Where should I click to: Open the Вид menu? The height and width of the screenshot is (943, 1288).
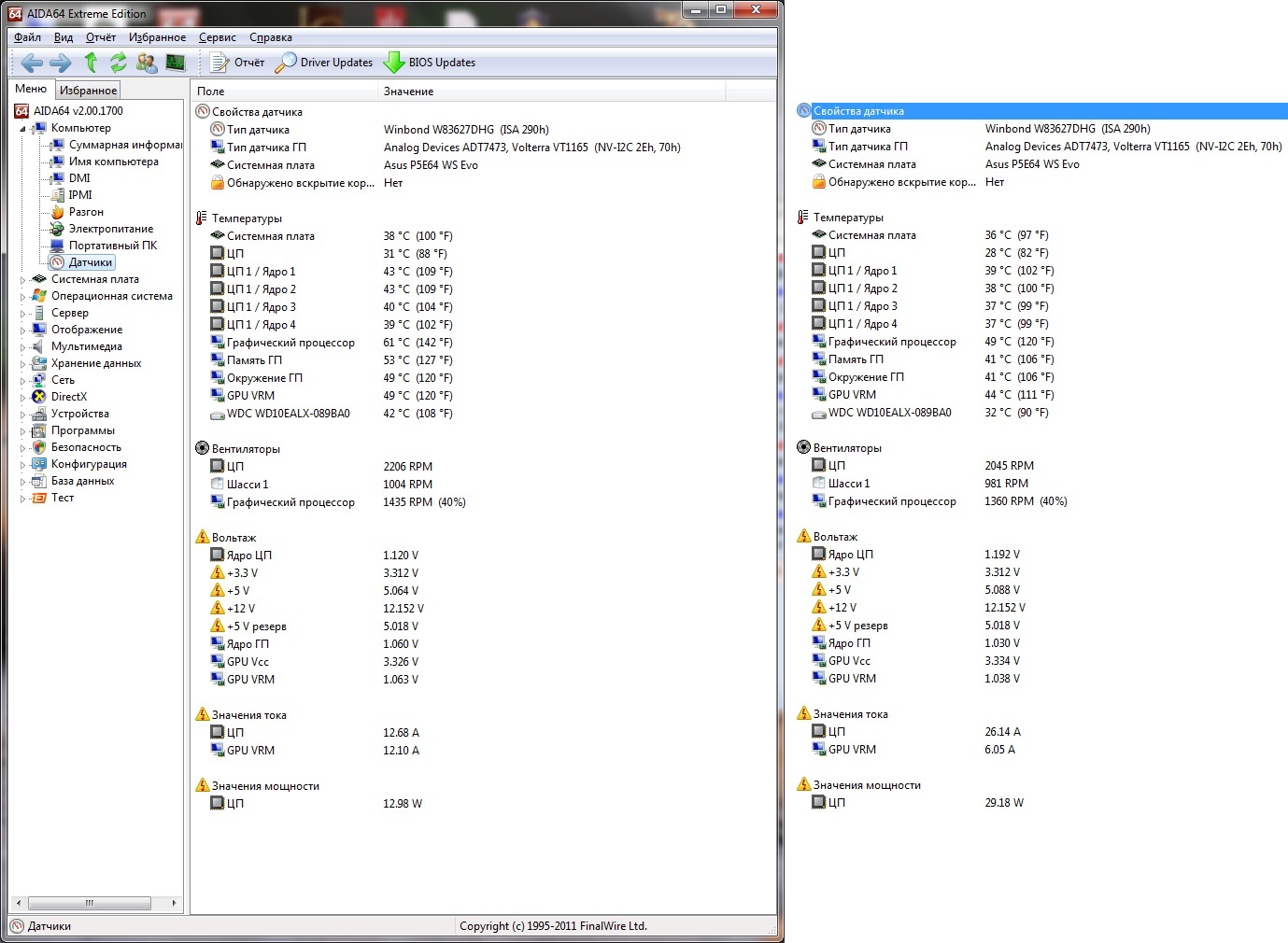click(x=64, y=37)
